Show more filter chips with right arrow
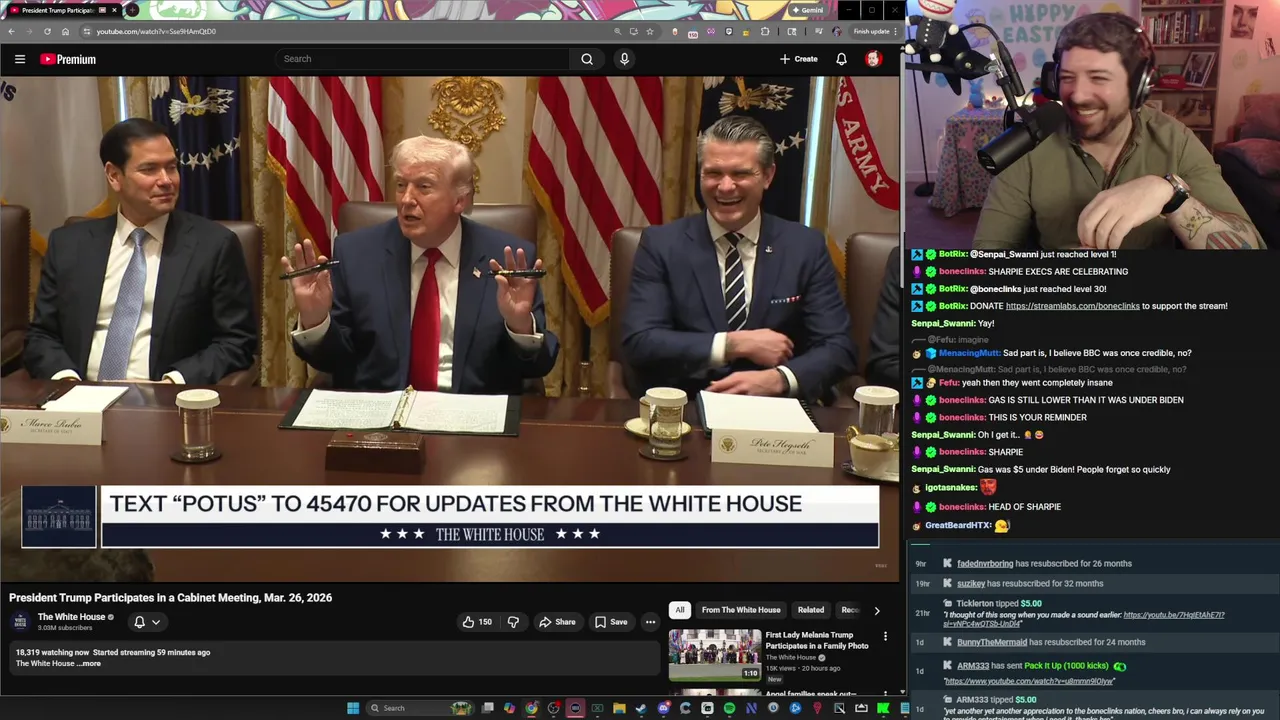The width and height of the screenshot is (1280, 720). coord(877,610)
